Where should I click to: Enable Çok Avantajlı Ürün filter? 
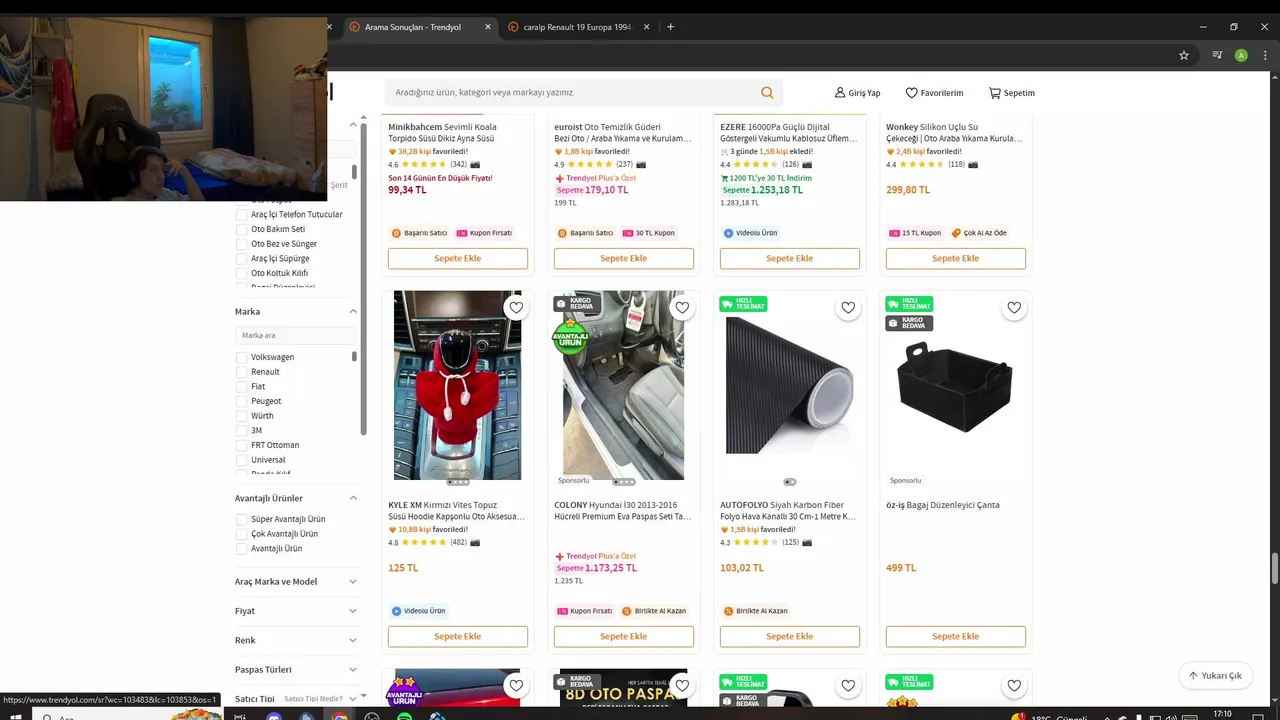(x=241, y=534)
